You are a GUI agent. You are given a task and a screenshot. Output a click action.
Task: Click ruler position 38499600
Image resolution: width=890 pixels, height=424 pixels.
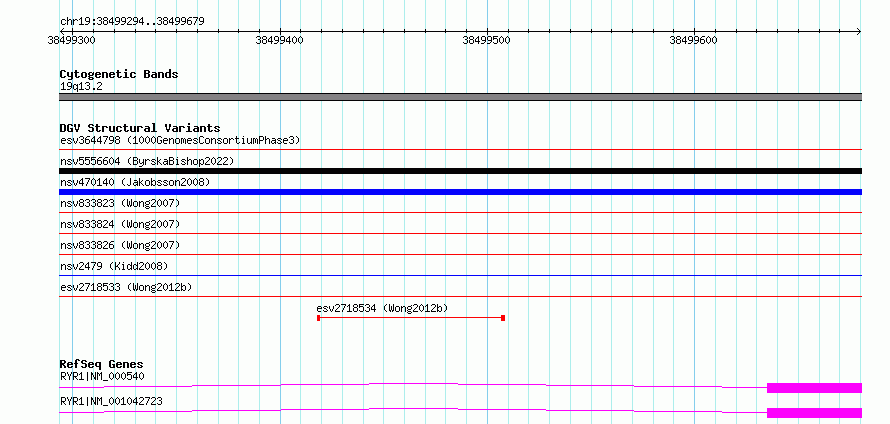coord(694,40)
